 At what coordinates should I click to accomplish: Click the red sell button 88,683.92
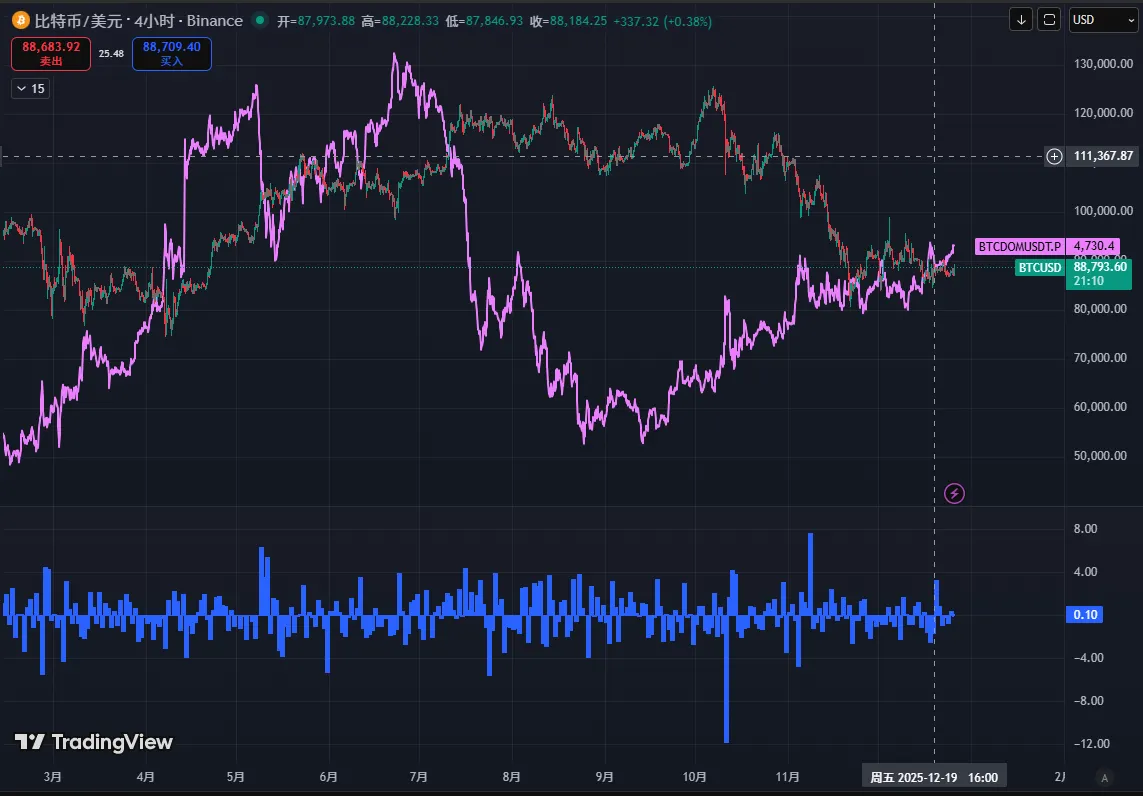(x=51, y=53)
